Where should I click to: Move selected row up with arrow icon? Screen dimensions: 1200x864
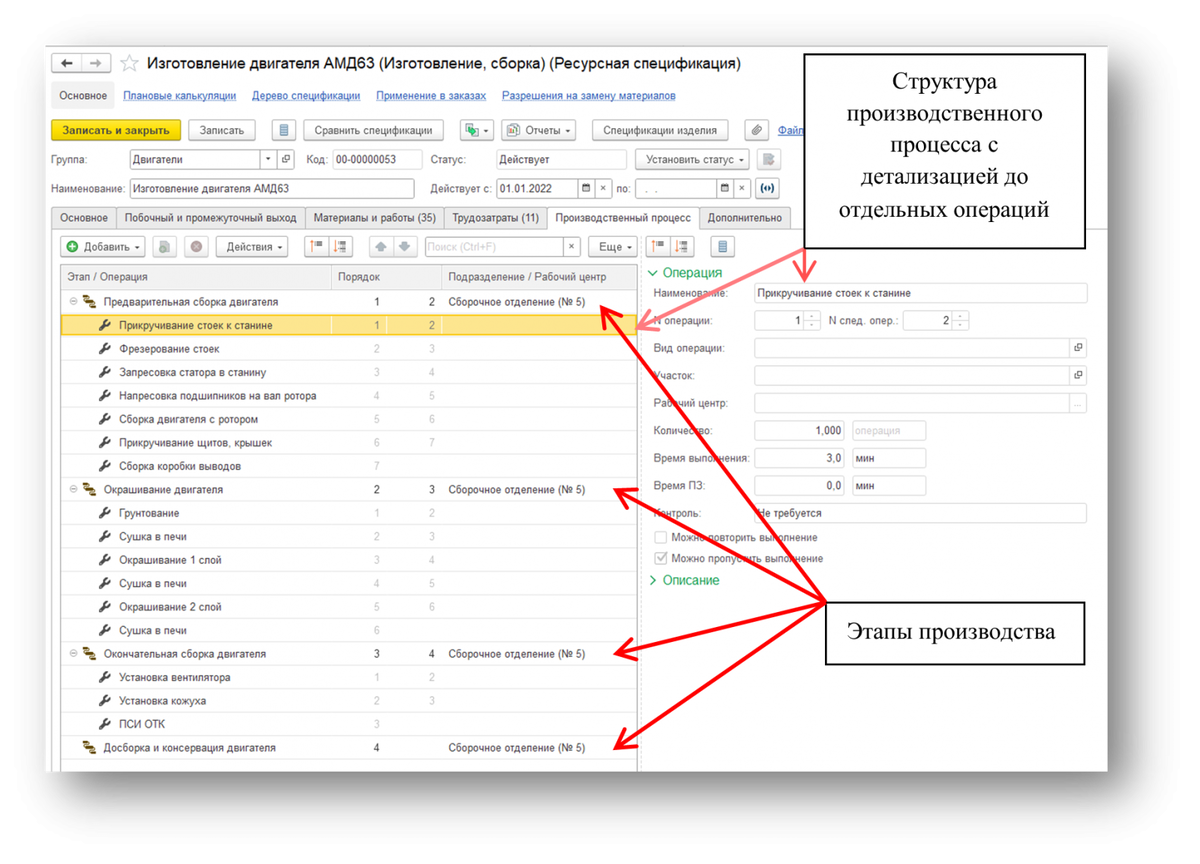381,246
